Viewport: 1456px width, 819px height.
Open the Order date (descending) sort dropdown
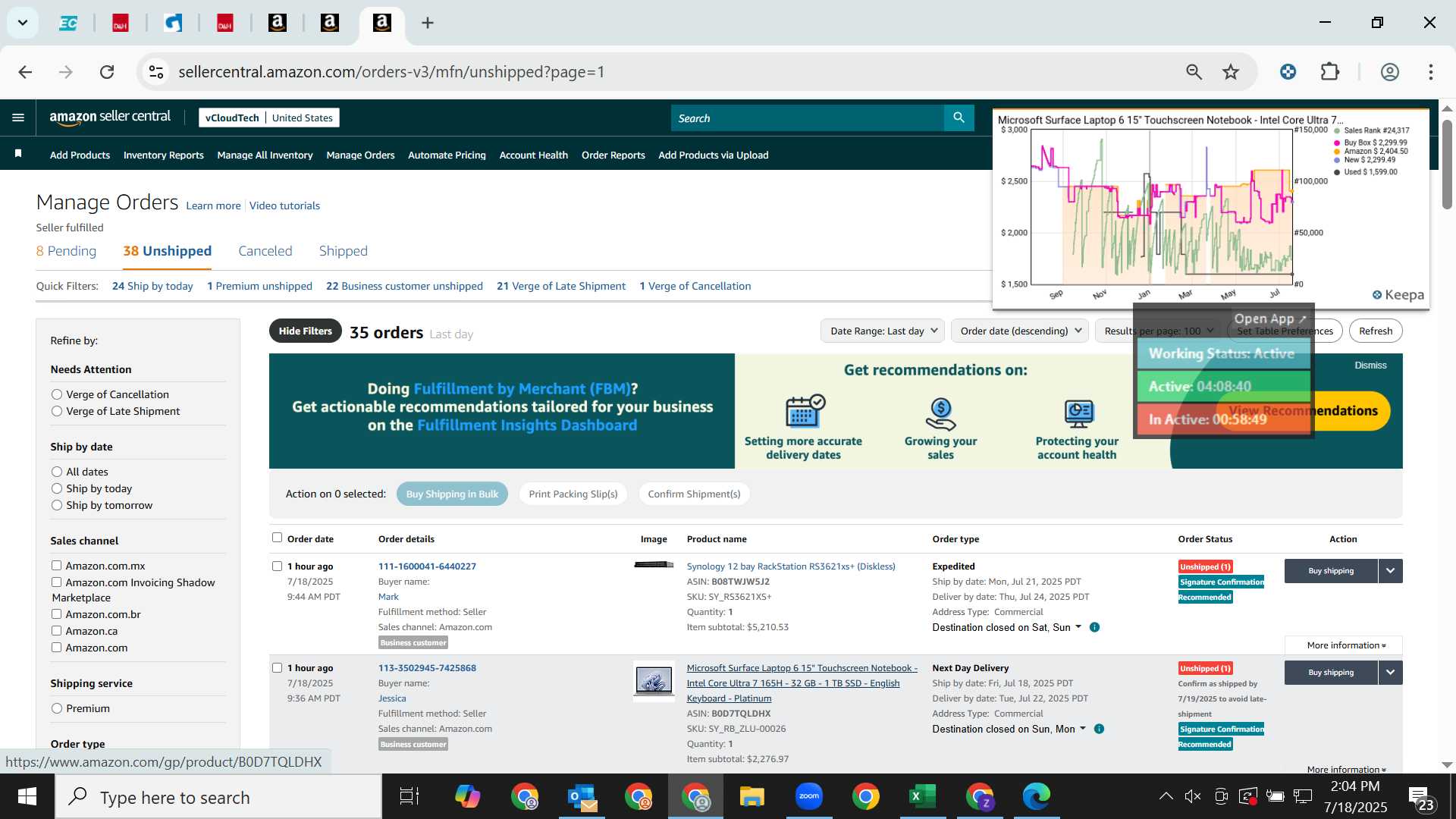coord(1020,331)
